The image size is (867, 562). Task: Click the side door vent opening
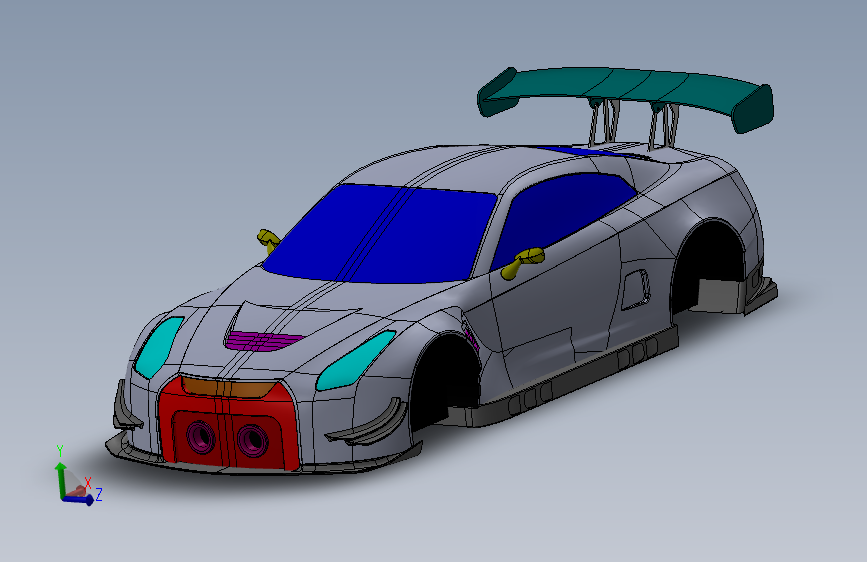[636, 289]
